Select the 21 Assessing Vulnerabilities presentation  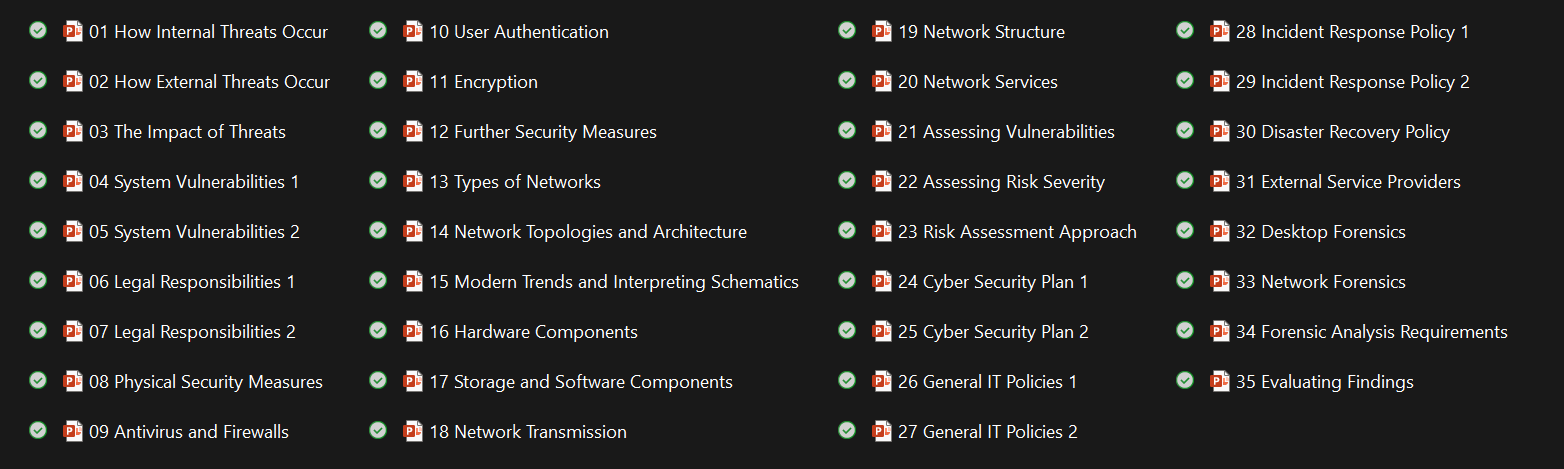coord(1006,132)
